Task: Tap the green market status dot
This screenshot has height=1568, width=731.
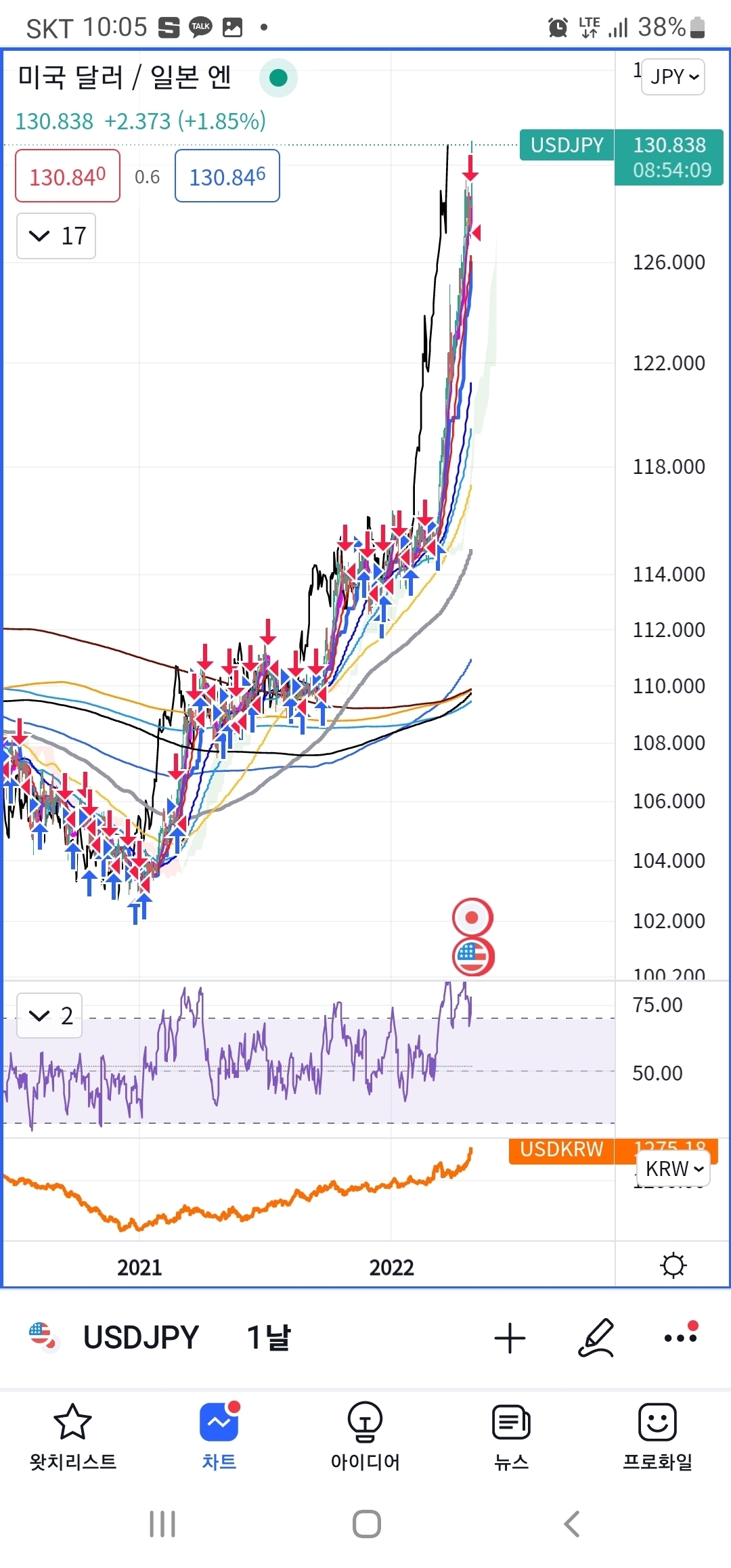Action: [278, 78]
